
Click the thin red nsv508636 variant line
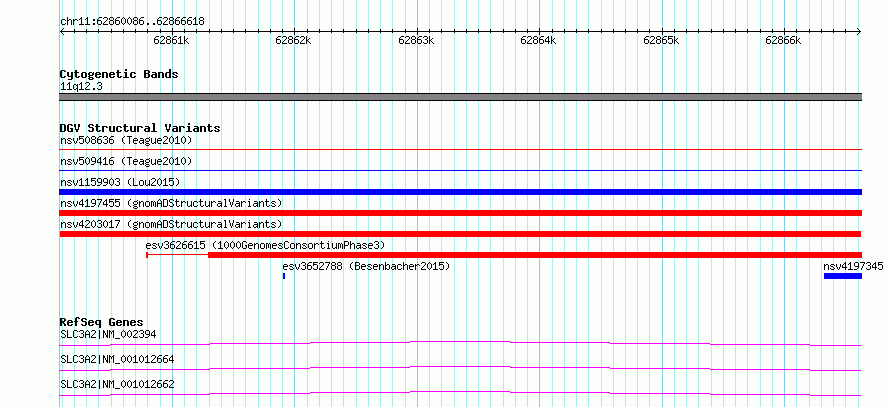click(x=460, y=149)
